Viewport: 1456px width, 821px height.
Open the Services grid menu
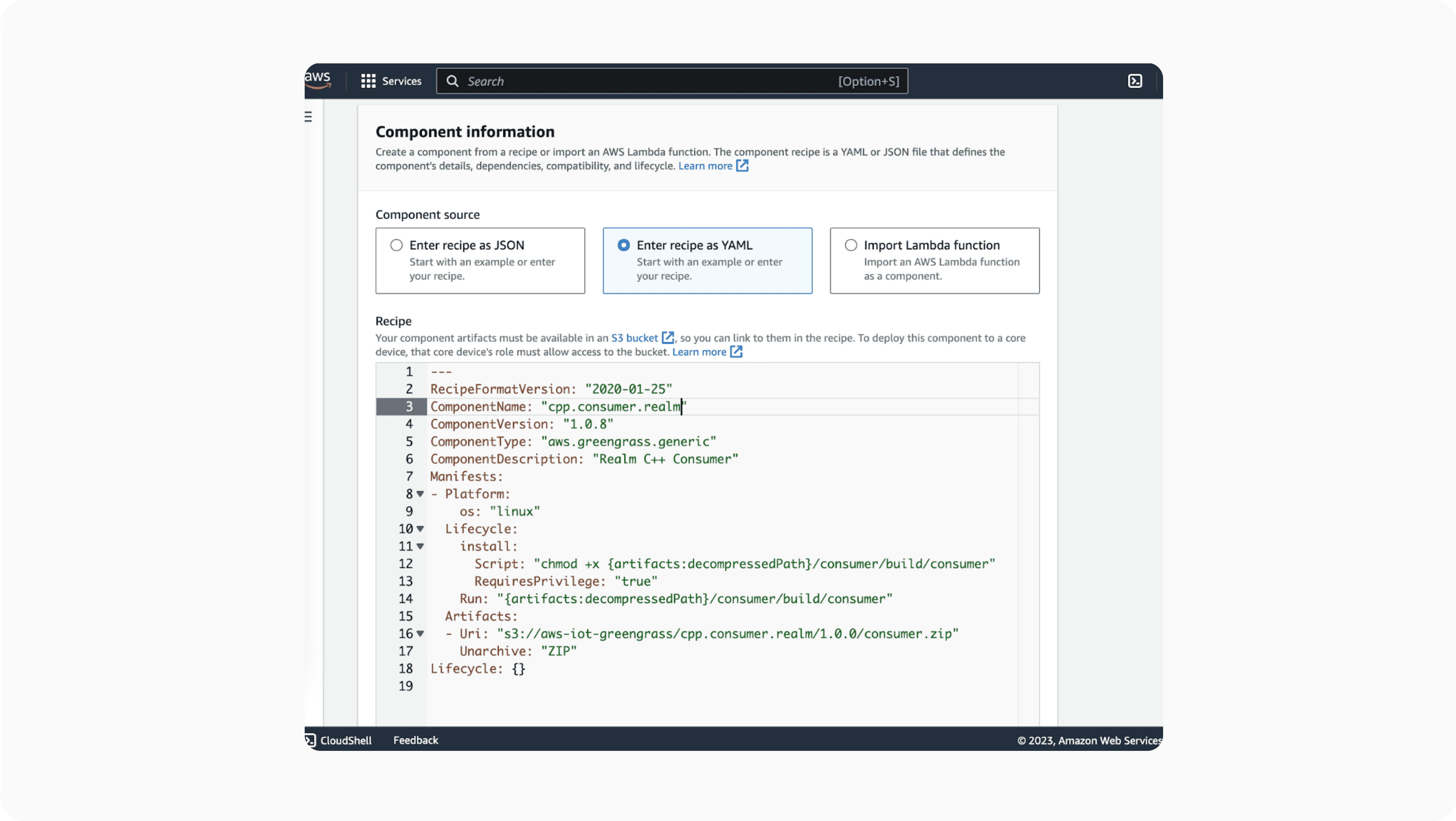point(368,81)
